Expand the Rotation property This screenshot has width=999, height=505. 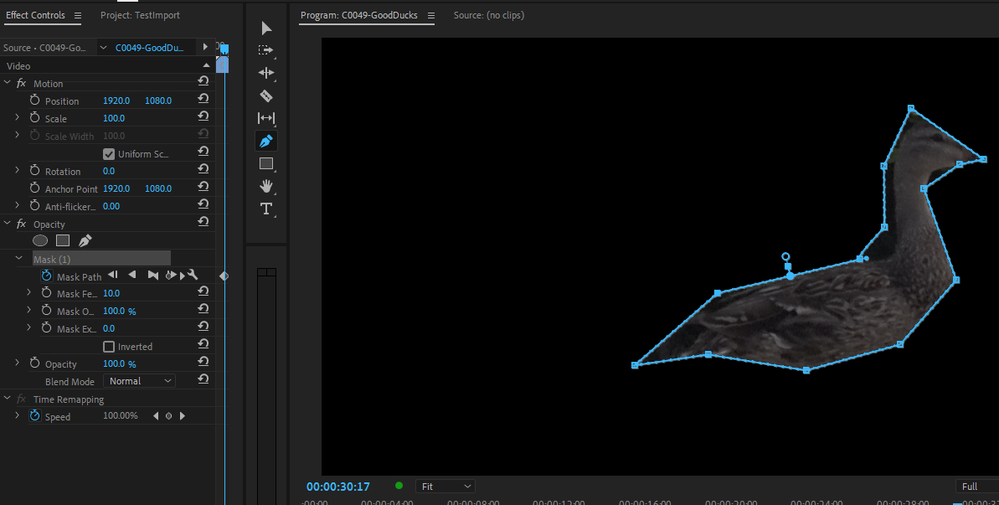click(x=17, y=171)
